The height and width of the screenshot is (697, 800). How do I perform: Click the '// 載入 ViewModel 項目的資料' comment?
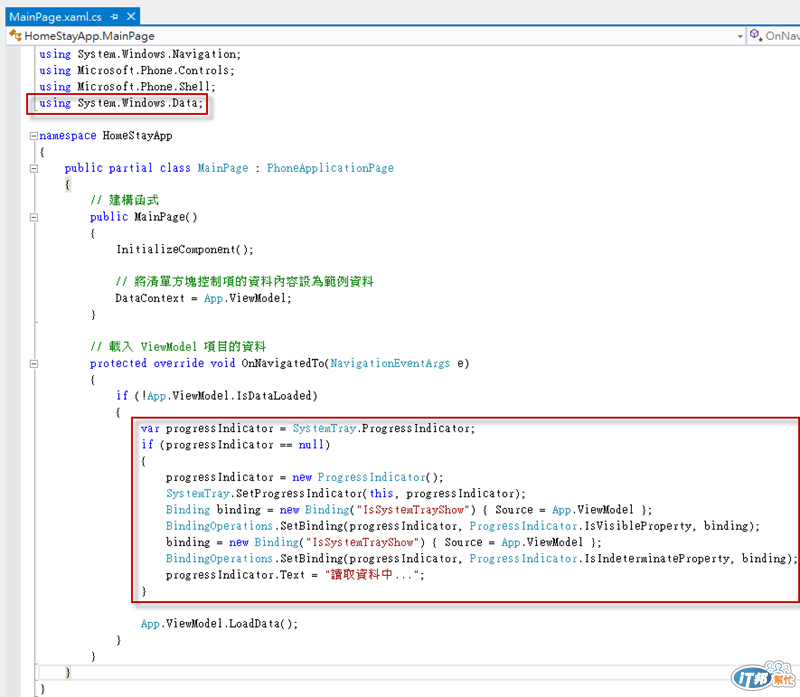pyautogui.click(x=178, y=347)
